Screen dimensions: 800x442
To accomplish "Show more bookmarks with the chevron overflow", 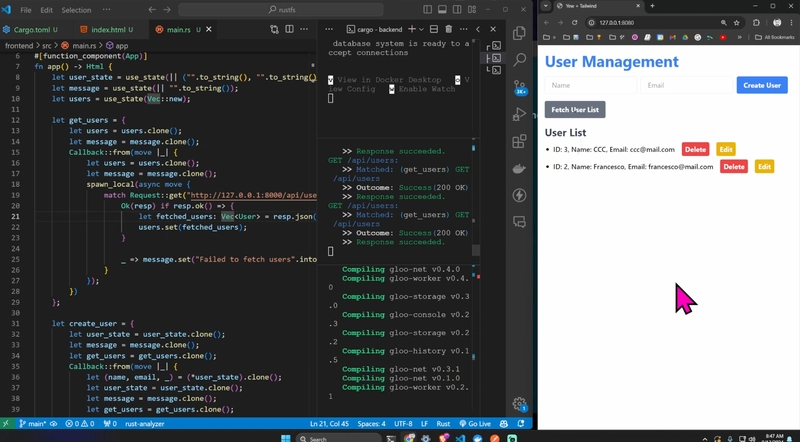I will click(739, 37).
